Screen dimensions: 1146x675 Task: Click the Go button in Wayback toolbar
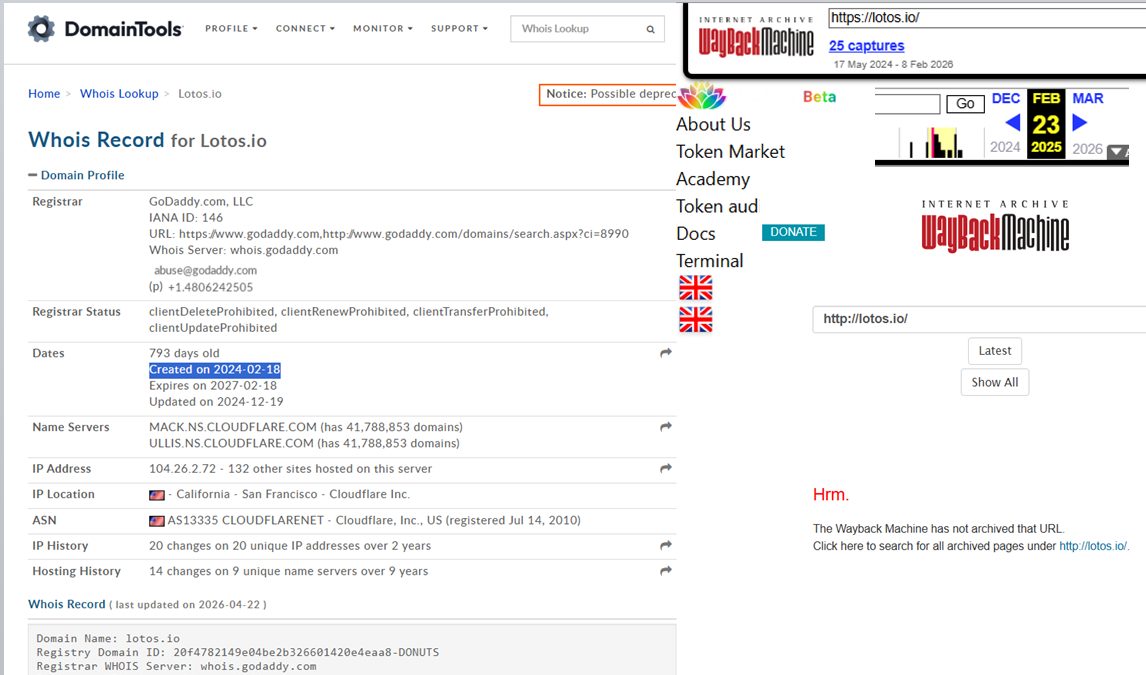(965, 104)
